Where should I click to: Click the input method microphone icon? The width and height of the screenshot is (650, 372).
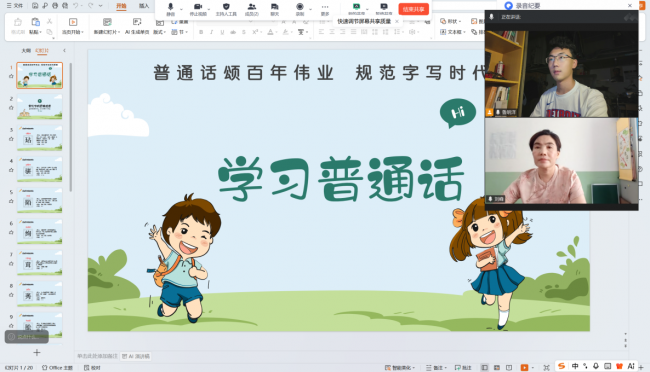pyautogui.click(x=596, y=366)
